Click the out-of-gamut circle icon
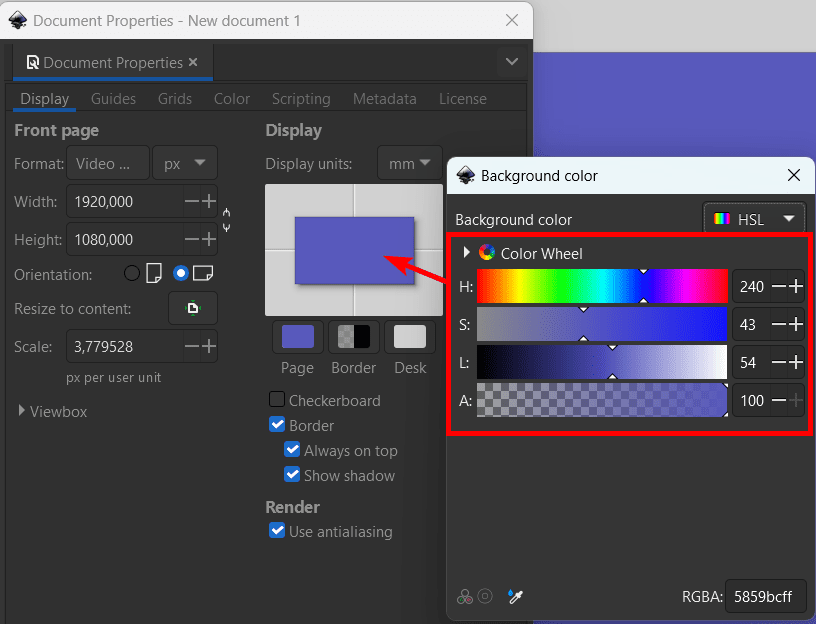Screen dimensions: 816x624 (484, 596)
